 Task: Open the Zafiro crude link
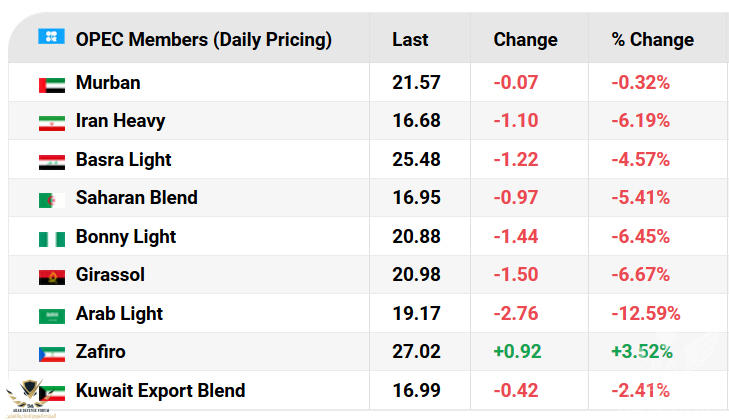tap(101, 352)
